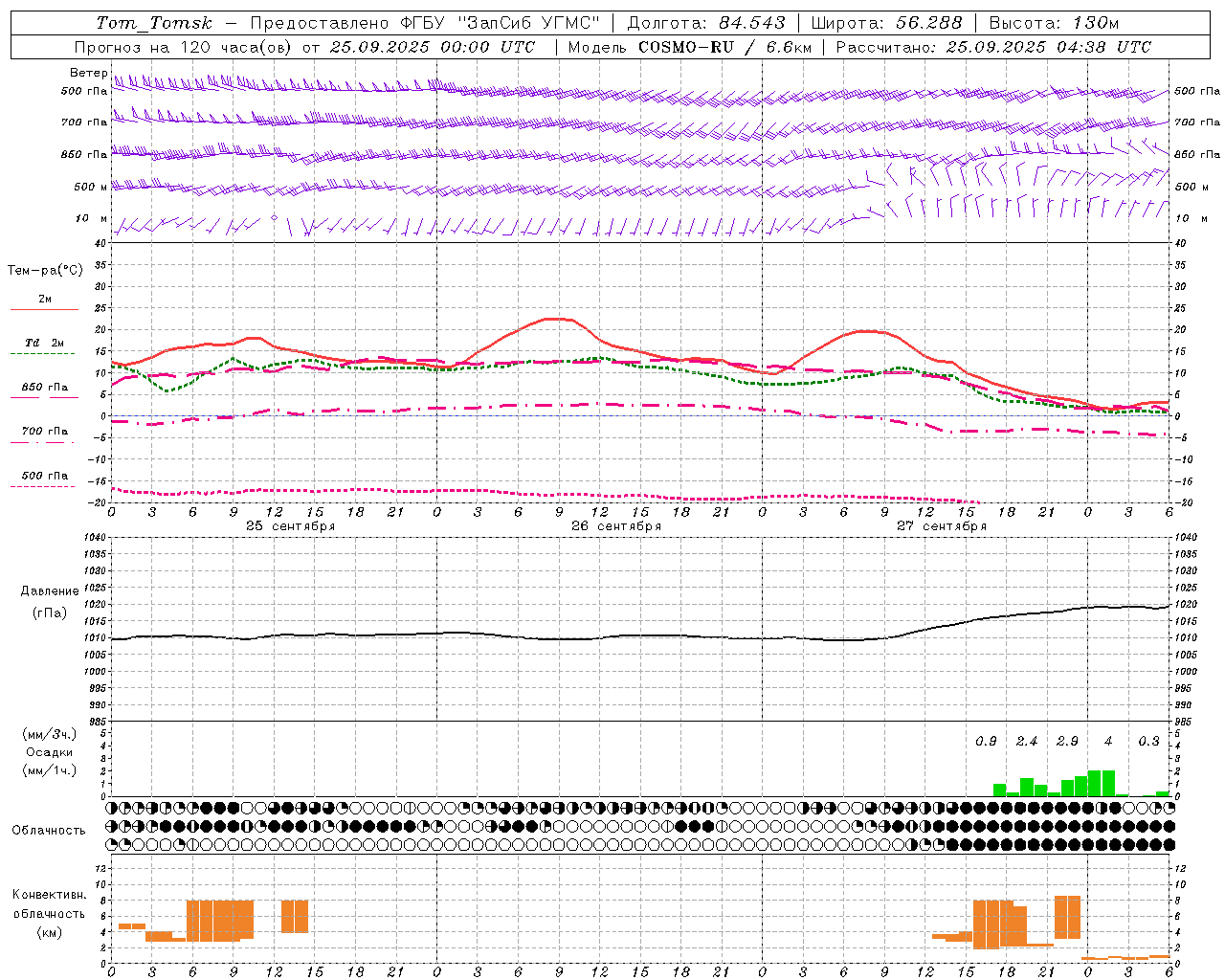Click the 25 сентября date label
The width and height of the screenshot is (1225, 980).
(x=290, y=526)
